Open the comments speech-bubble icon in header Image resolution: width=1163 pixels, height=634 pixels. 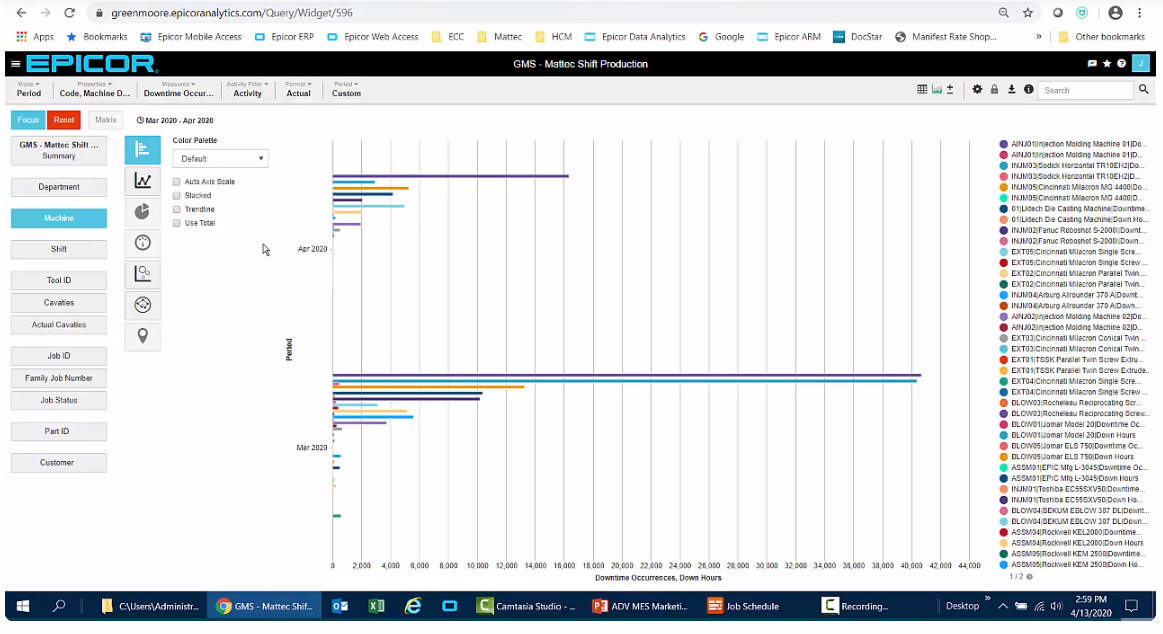pyautogui.click(x=1092, y=64)
